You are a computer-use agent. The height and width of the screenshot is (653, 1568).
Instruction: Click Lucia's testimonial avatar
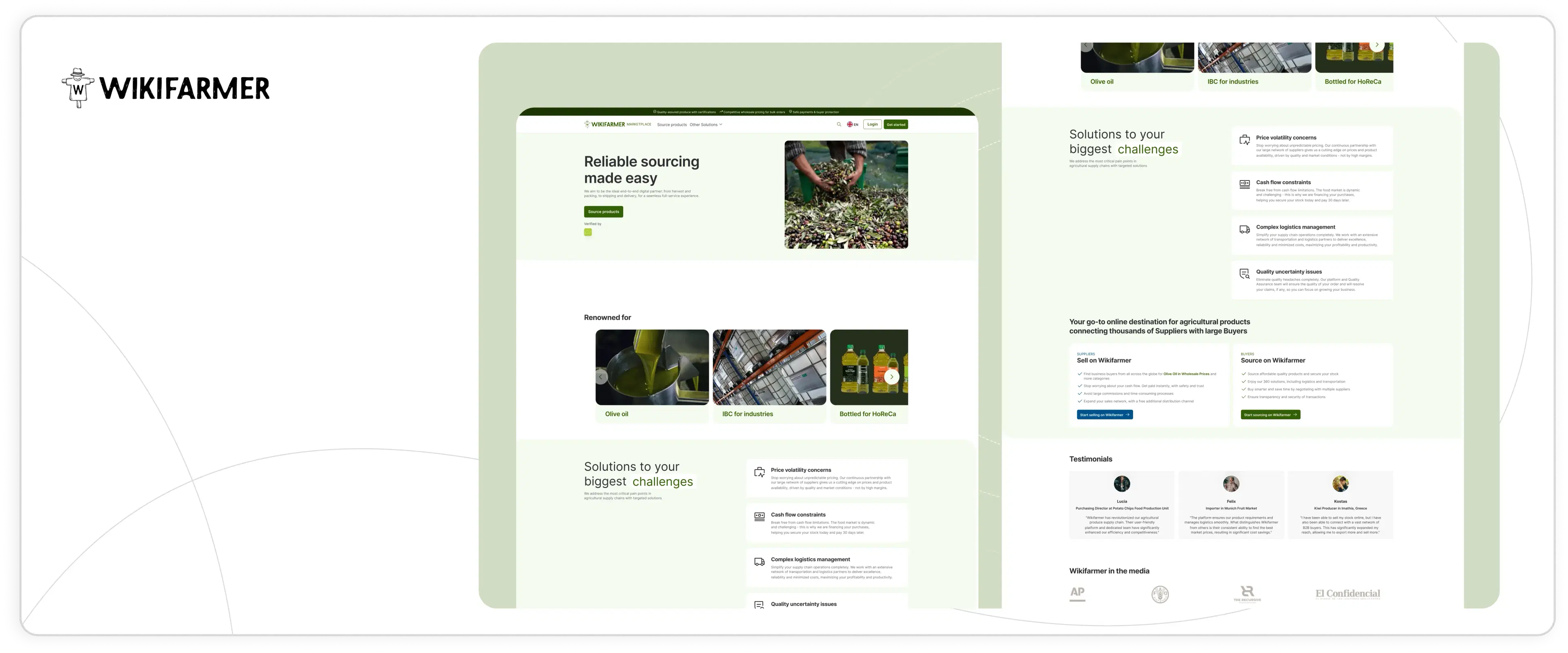[x=1122, y=484]
